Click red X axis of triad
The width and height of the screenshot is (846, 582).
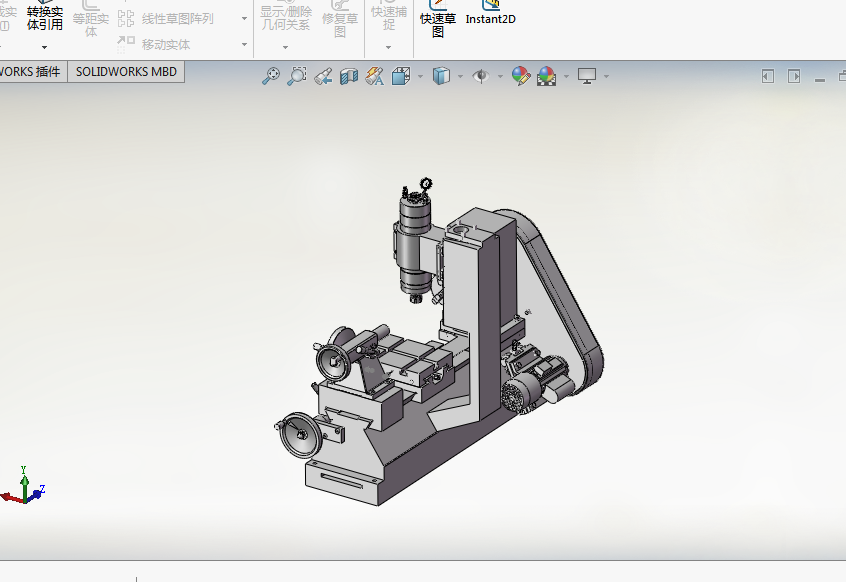pyautogui.click(x=11, y=497)
